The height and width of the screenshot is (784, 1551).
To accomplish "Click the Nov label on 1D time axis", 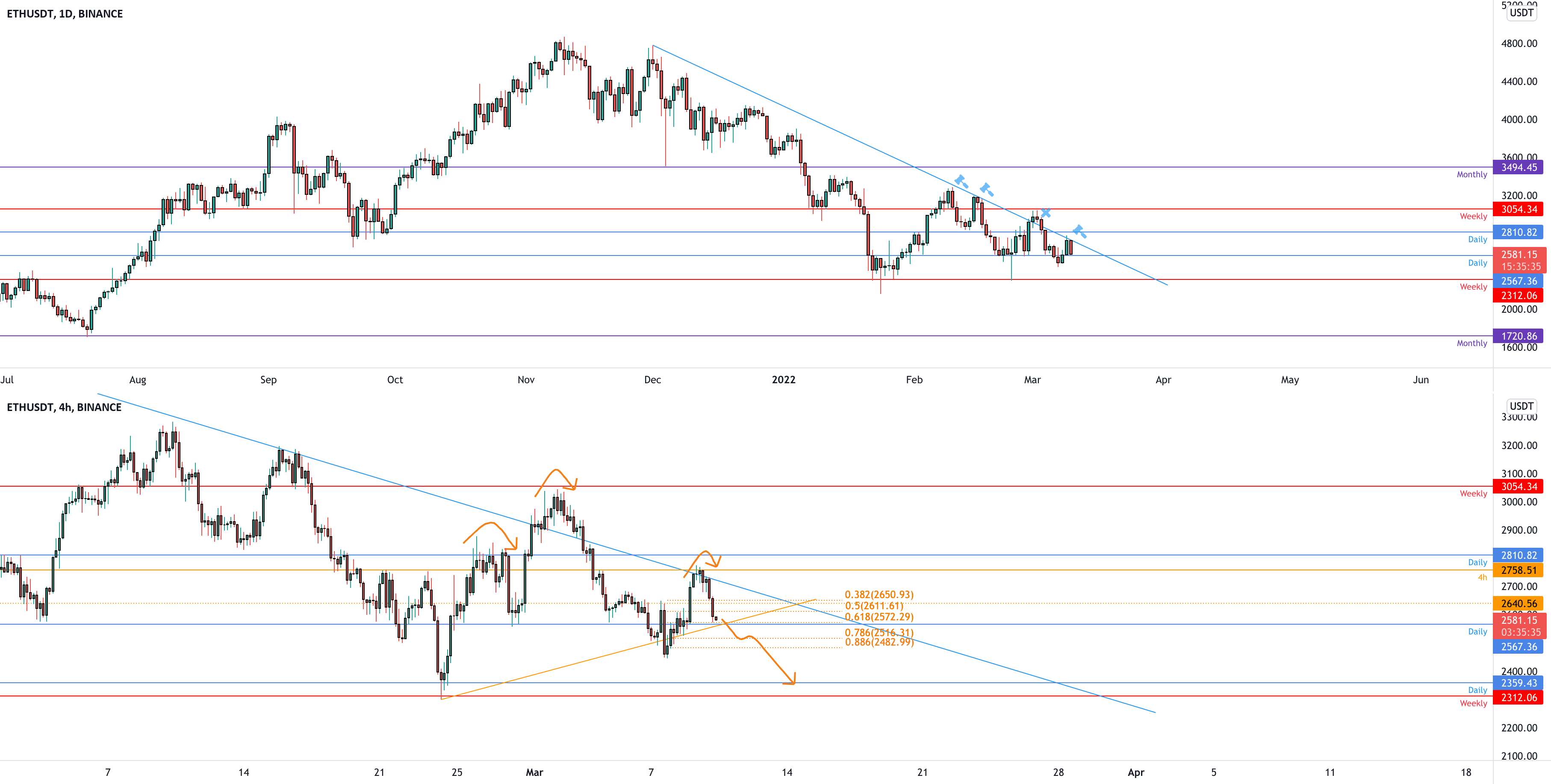I will [x=526, y=380].
